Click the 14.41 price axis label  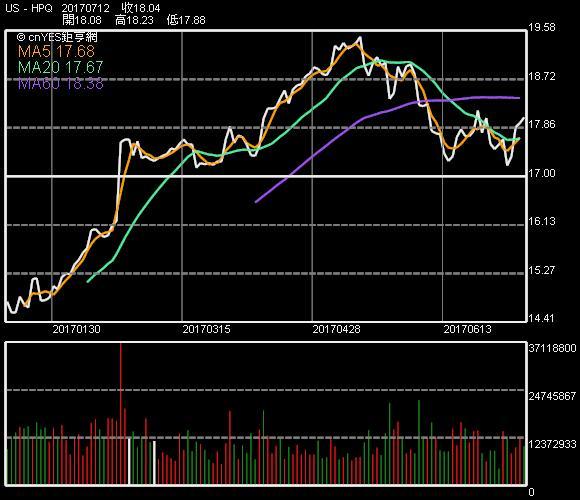pos(542,318)
